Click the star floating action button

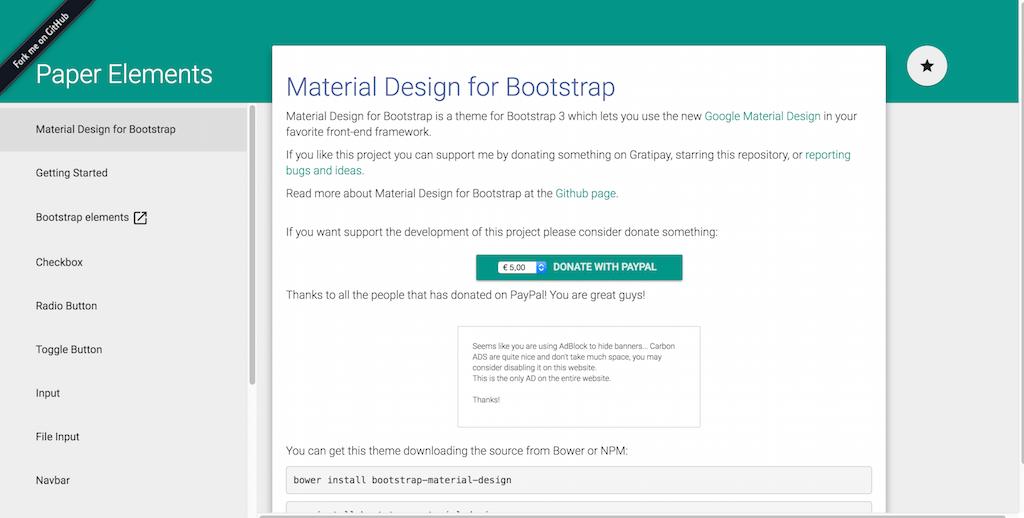[x=926, y=66]
